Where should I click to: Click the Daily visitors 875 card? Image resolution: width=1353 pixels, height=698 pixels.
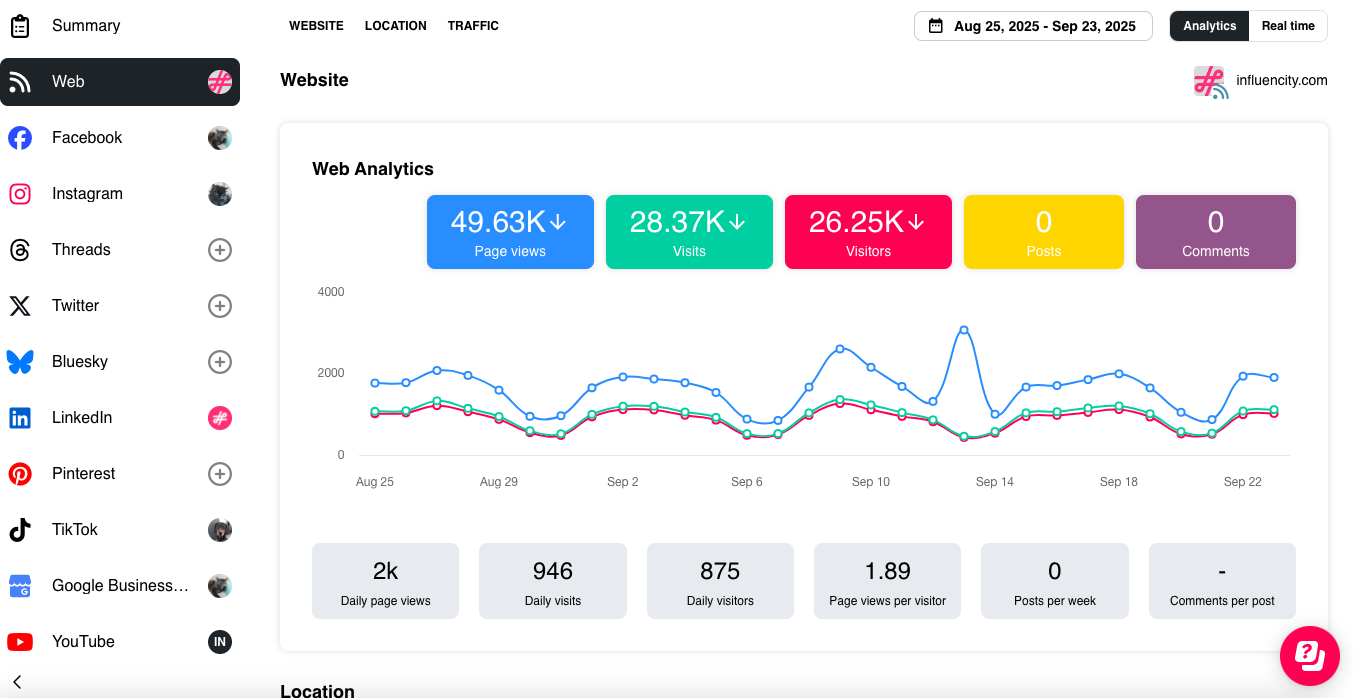(720, 581)
